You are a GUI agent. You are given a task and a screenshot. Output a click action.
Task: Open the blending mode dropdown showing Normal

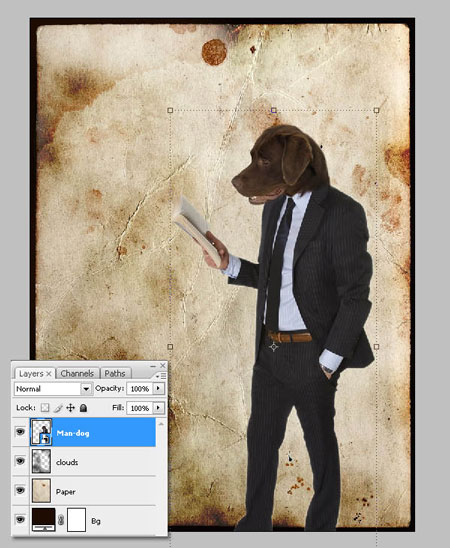[x=53, y=389]
